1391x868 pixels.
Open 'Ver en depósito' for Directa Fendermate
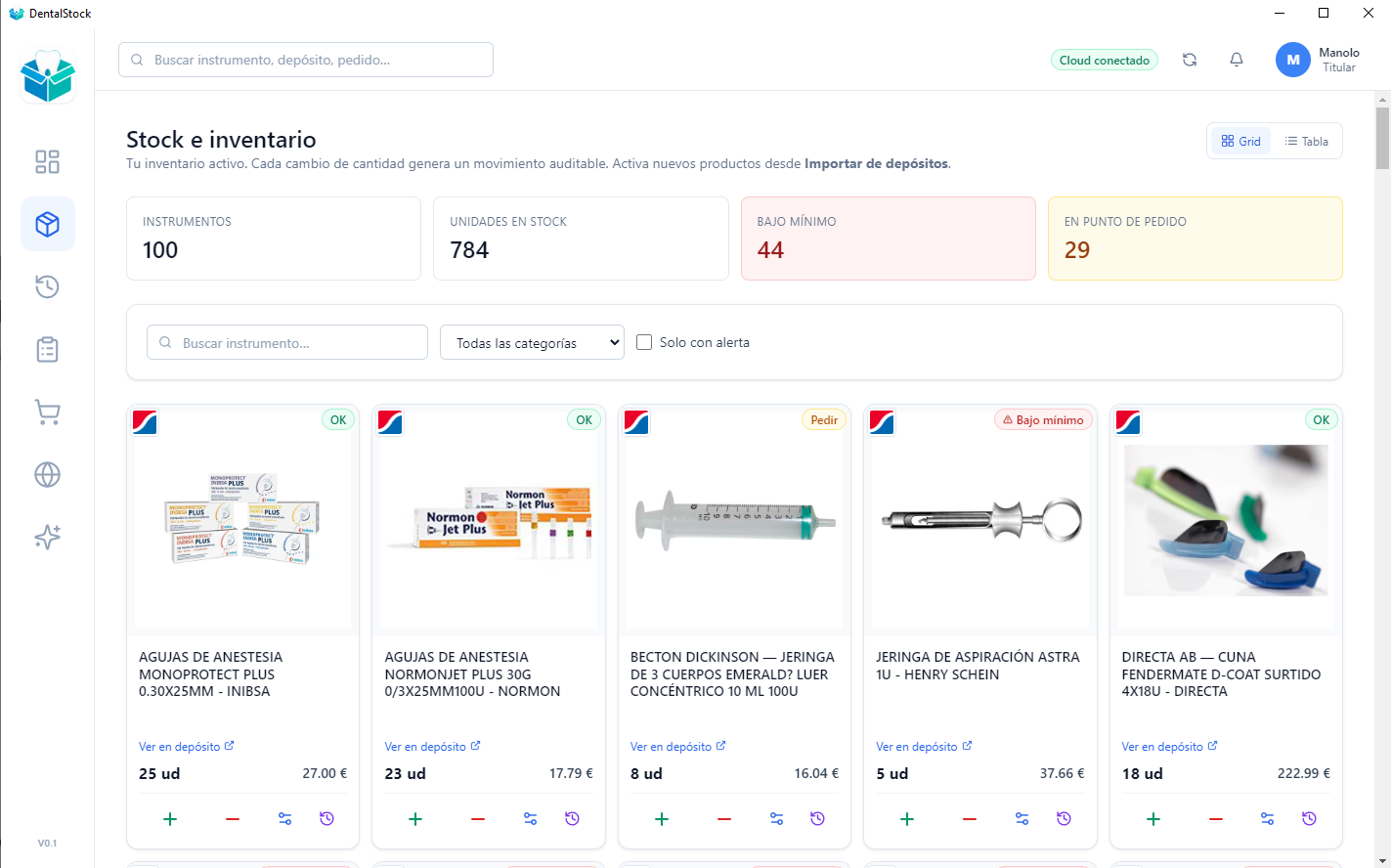[x=1170, y=747]
